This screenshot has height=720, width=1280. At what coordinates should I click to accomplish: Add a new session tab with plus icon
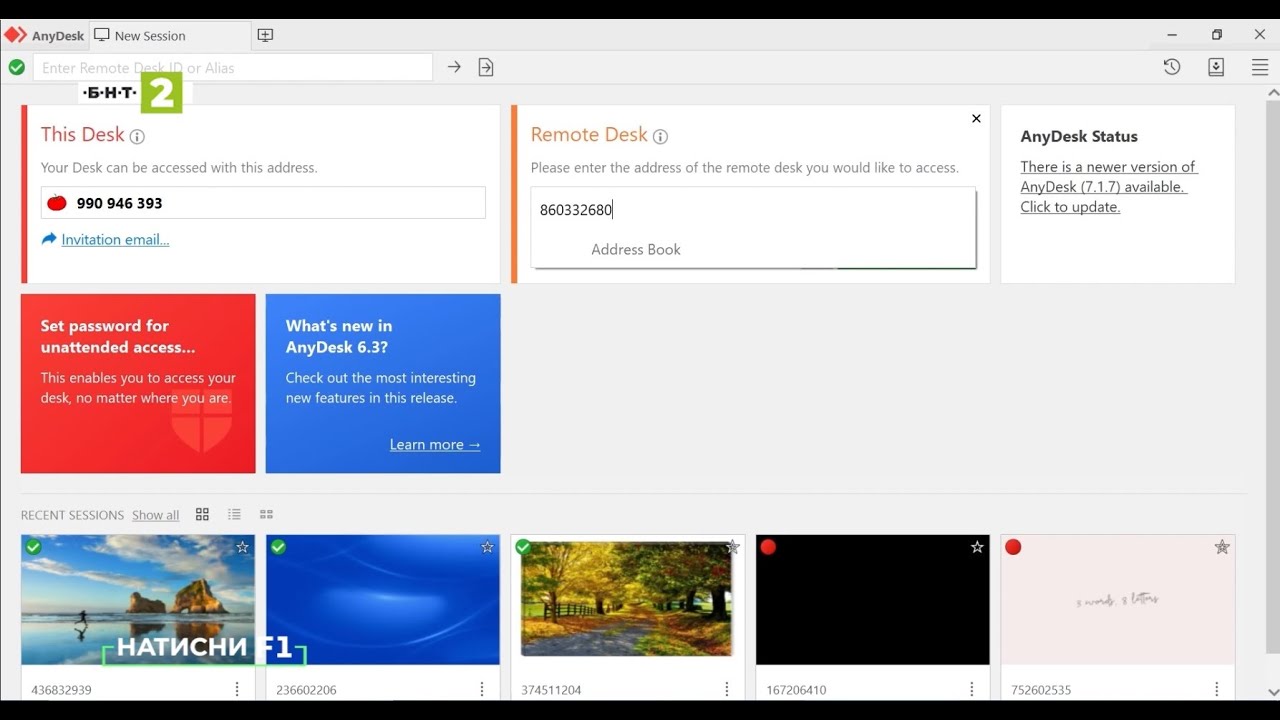click(265, 35)
